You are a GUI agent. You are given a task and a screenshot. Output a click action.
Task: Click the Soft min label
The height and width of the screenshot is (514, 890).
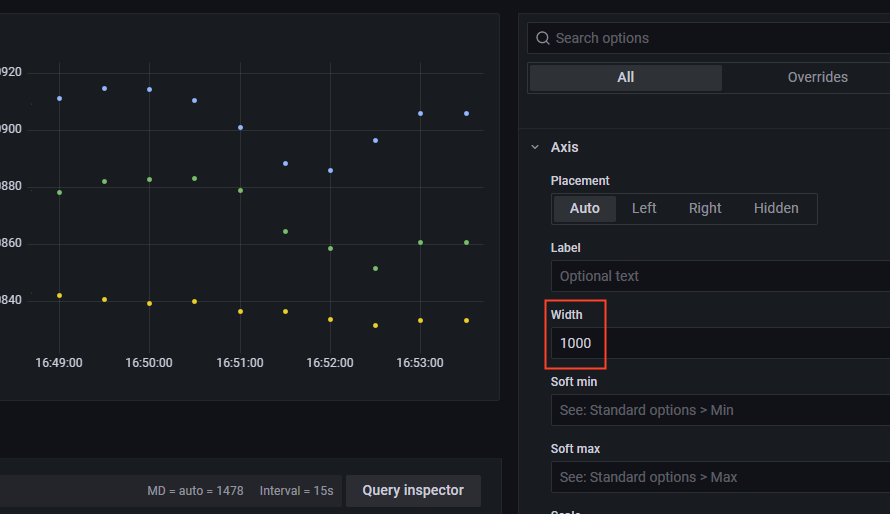point(574,382)
